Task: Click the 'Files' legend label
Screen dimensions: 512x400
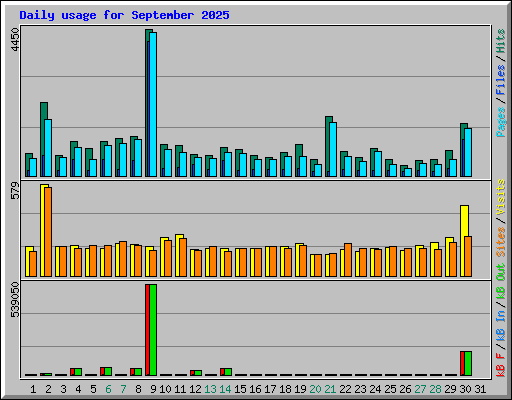Action: (500, 80)
